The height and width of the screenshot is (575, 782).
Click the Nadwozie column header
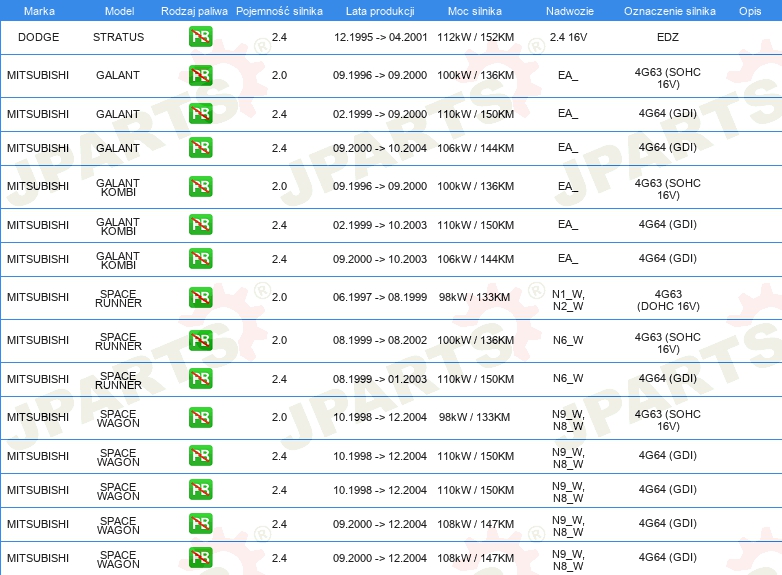point(570,11)
